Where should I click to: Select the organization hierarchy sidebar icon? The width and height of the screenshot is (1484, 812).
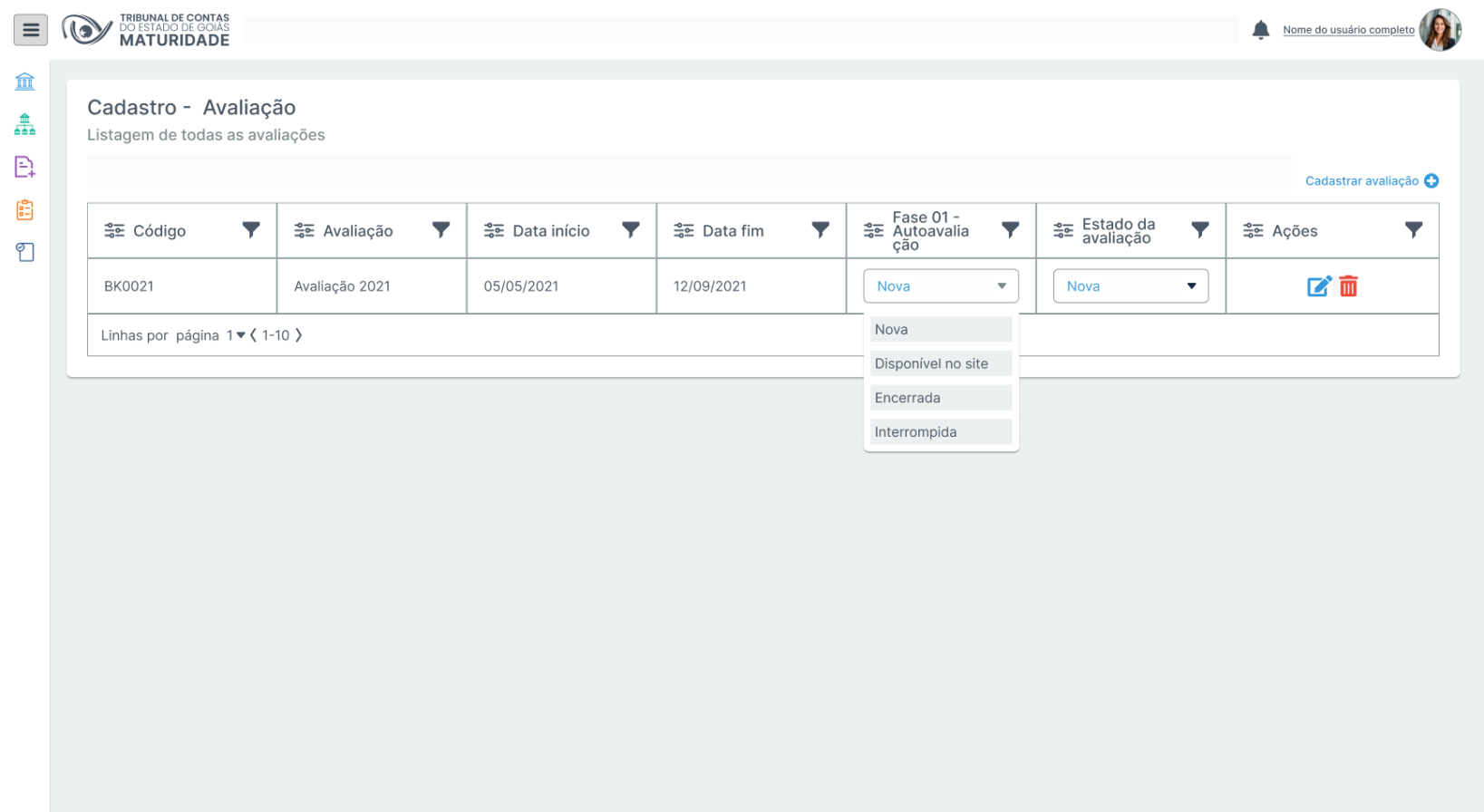(x=24, y=124)
